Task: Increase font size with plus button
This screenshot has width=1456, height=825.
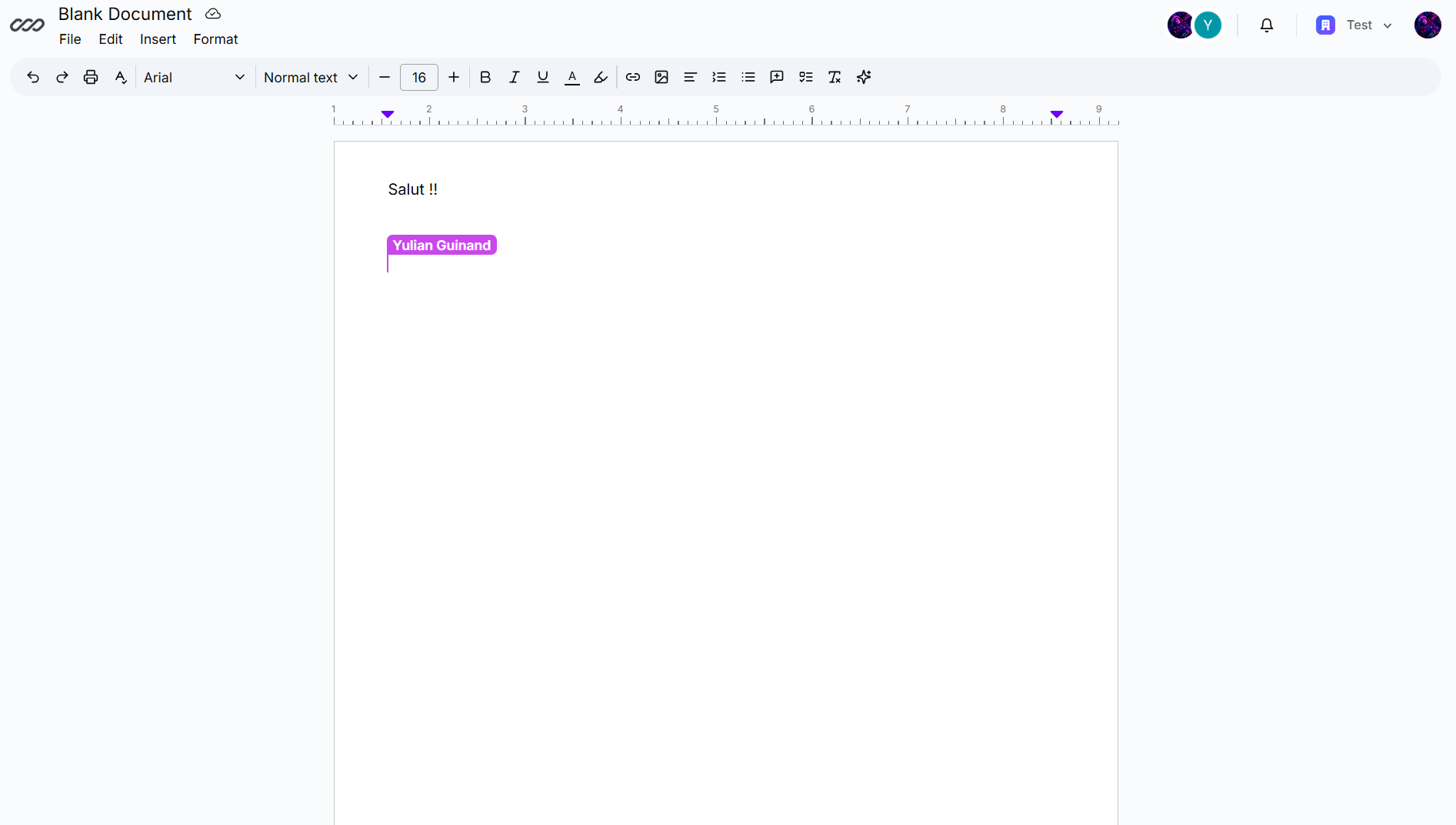Action: pyautogui.click(x=454, y=77)
